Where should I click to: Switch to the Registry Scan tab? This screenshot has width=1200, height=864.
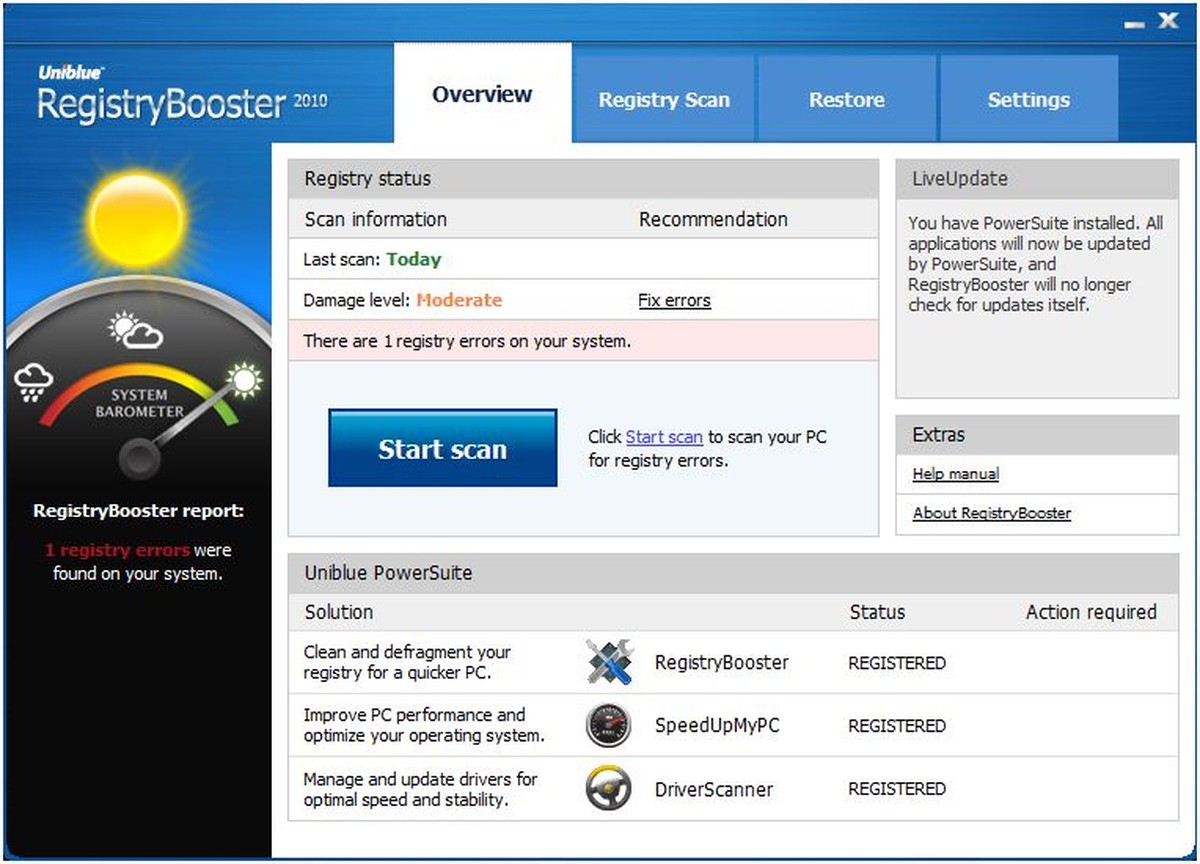[664, 100]
